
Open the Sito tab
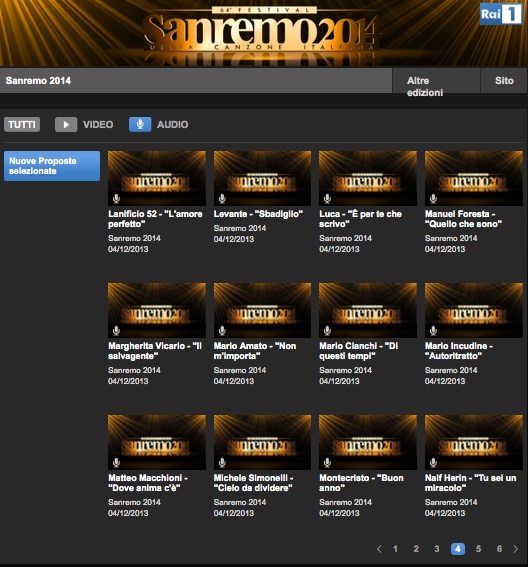(504, 81)
